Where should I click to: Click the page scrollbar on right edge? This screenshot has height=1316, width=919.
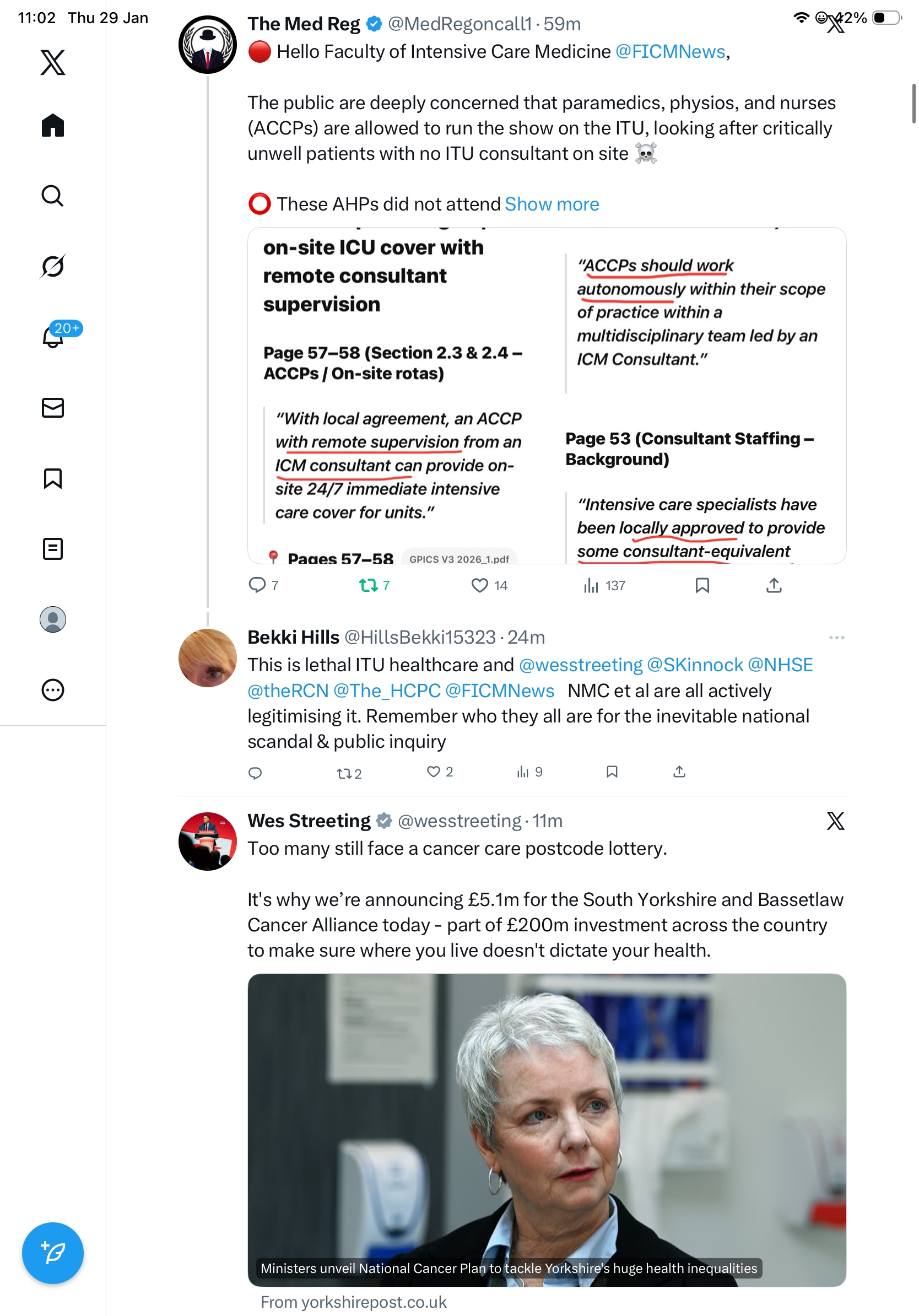click(x=913, y=103)
